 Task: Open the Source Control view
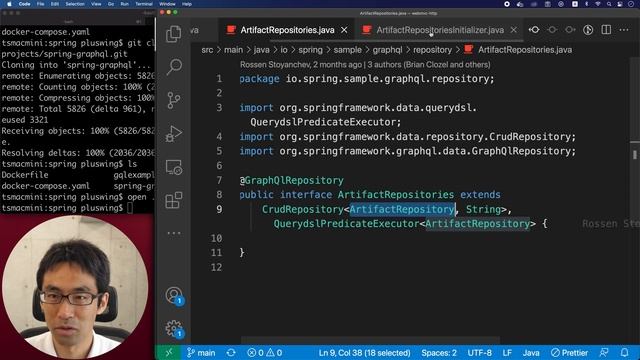click(173, 100)
